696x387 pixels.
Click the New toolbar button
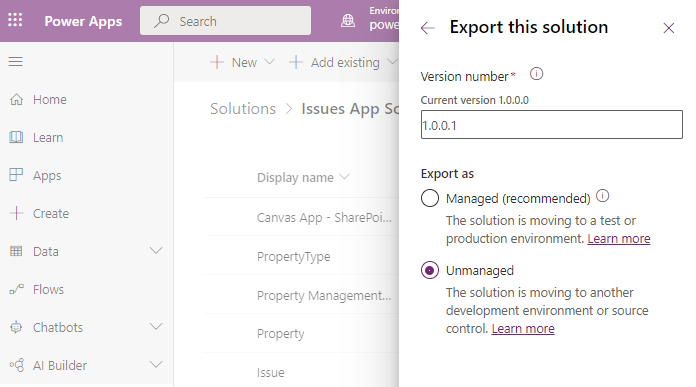coord(234,62)
